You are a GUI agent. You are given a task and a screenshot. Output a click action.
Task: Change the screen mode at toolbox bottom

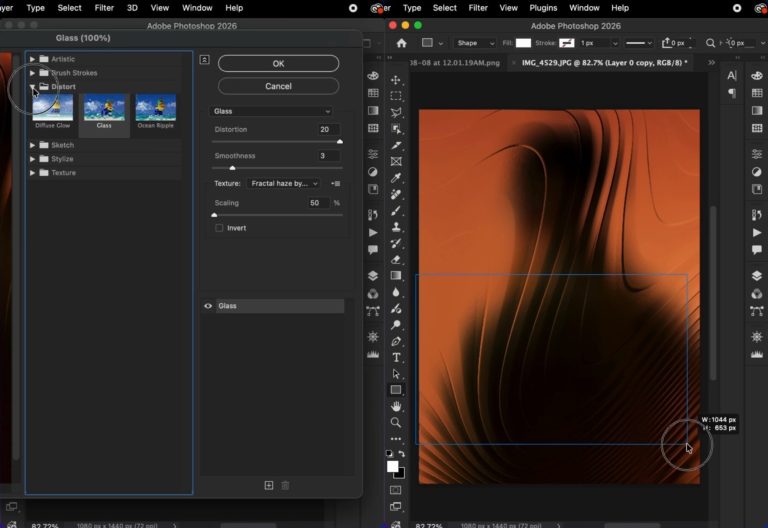396,506
